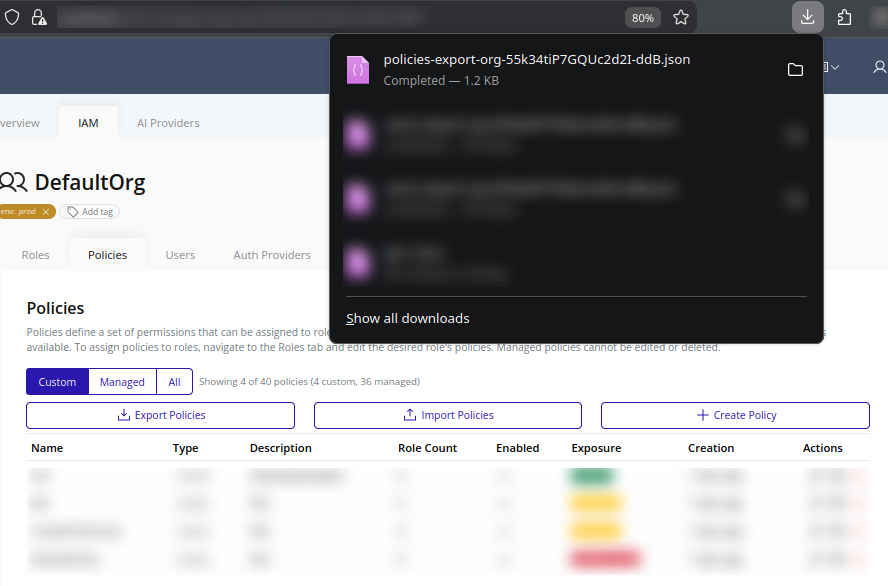888x586 pixels.
Task: Open the browser extensions puzzle icon
Action: [844, 17]
